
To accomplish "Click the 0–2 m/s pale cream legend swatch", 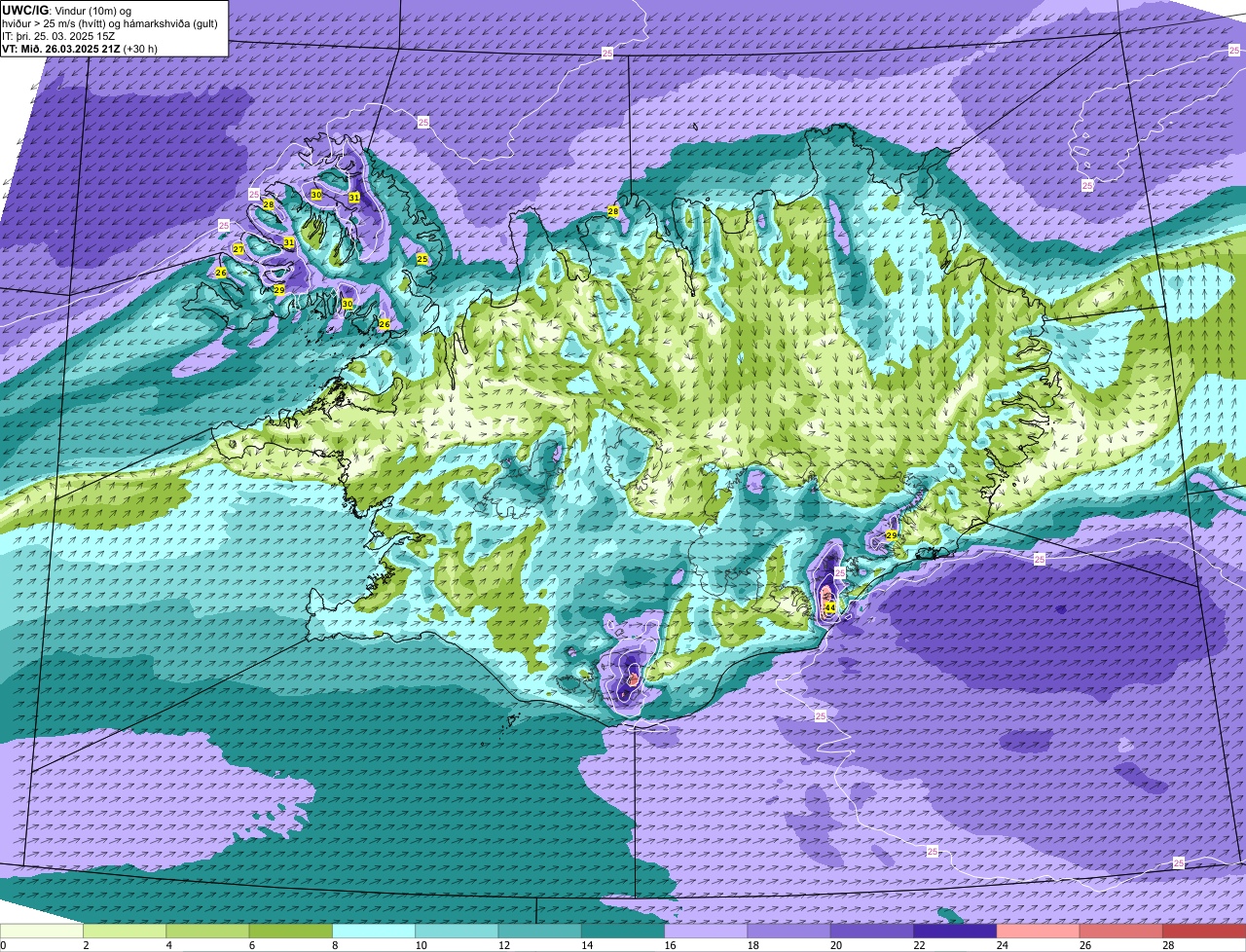I will [x=42, y=931].
